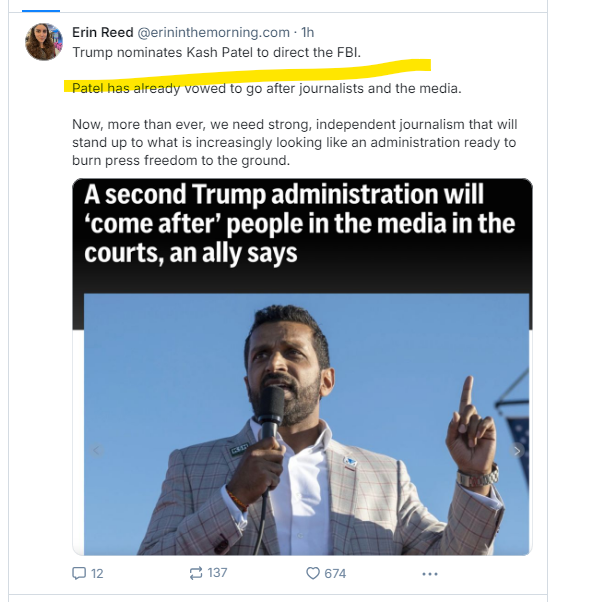Repost this post using the repost arrows icon
Viewport: 612px width, 602px height.
(196, 573)
